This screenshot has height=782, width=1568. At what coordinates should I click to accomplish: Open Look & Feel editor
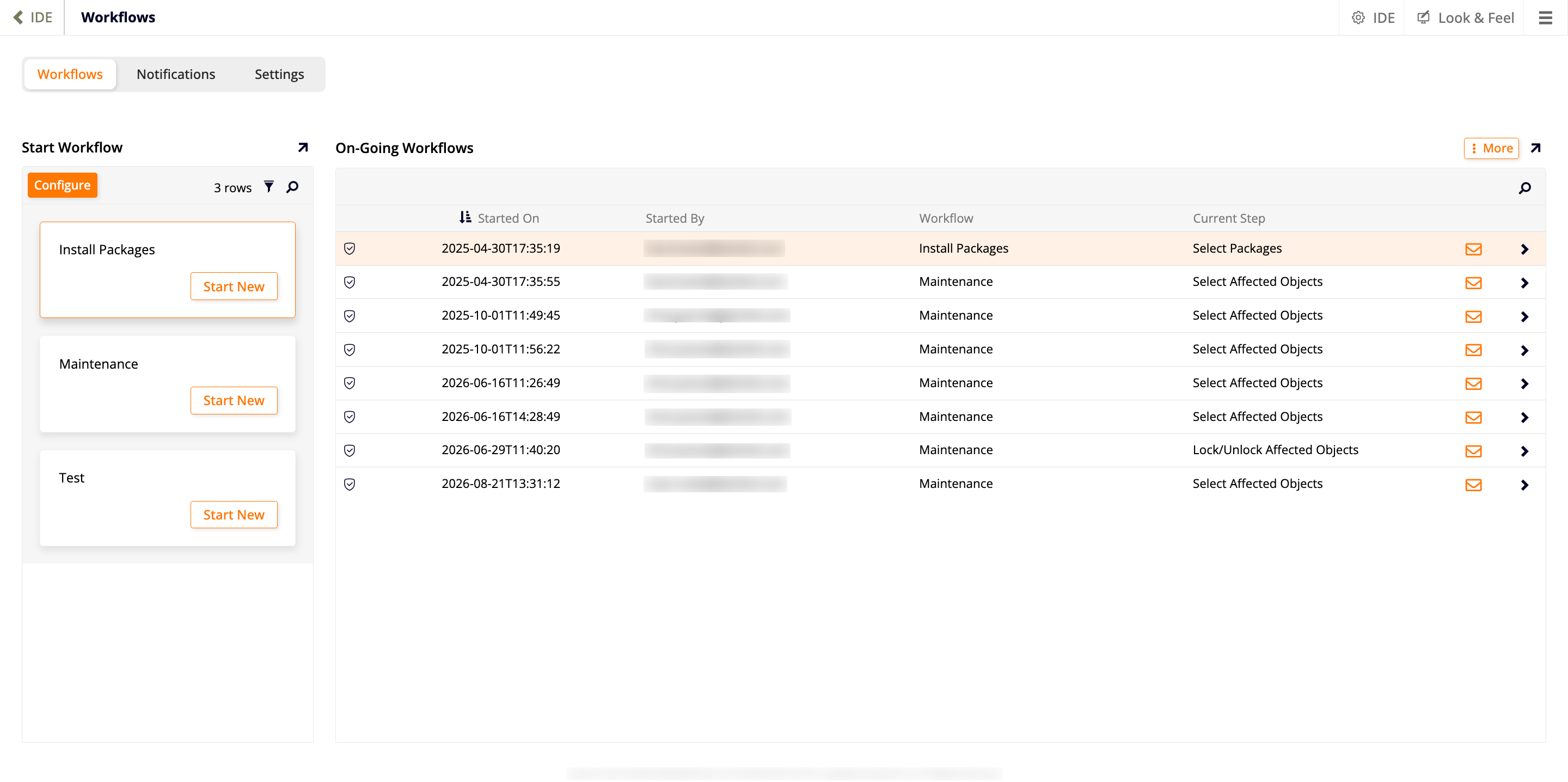pos(1465,17)
